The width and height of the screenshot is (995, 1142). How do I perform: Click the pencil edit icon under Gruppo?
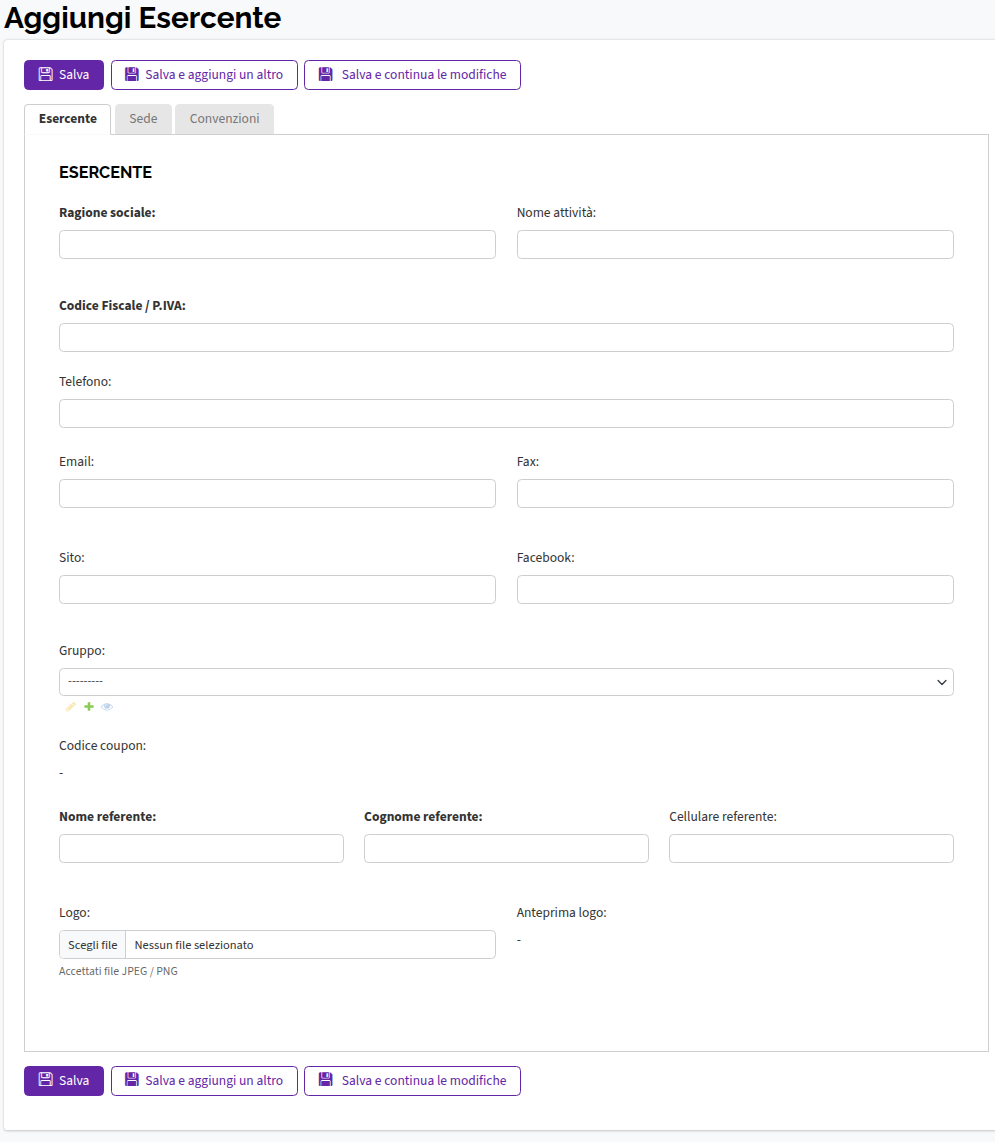pos(71,706)
